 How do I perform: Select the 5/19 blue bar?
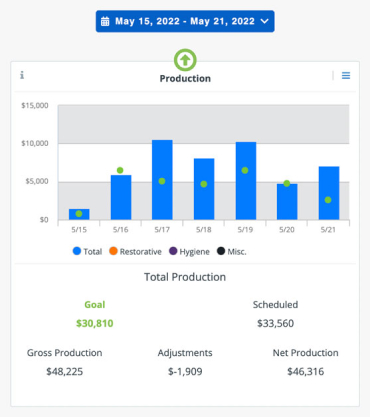click(246, 181)
